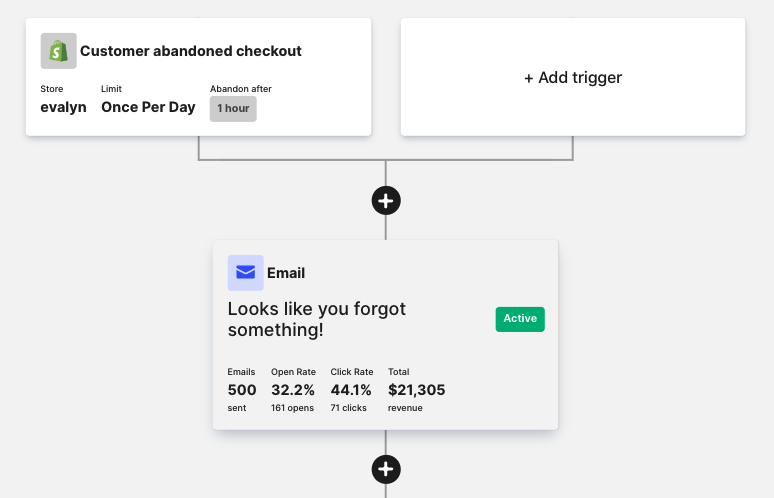Click the $21,305 total revenue figure
774x498 pixels.
(416, 390)
